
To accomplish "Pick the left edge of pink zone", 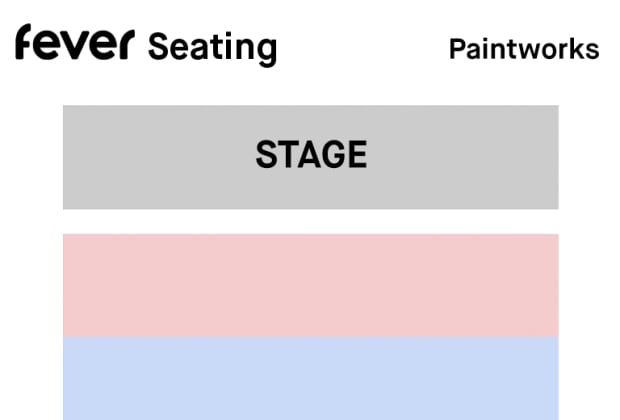I will pos(66,286).
